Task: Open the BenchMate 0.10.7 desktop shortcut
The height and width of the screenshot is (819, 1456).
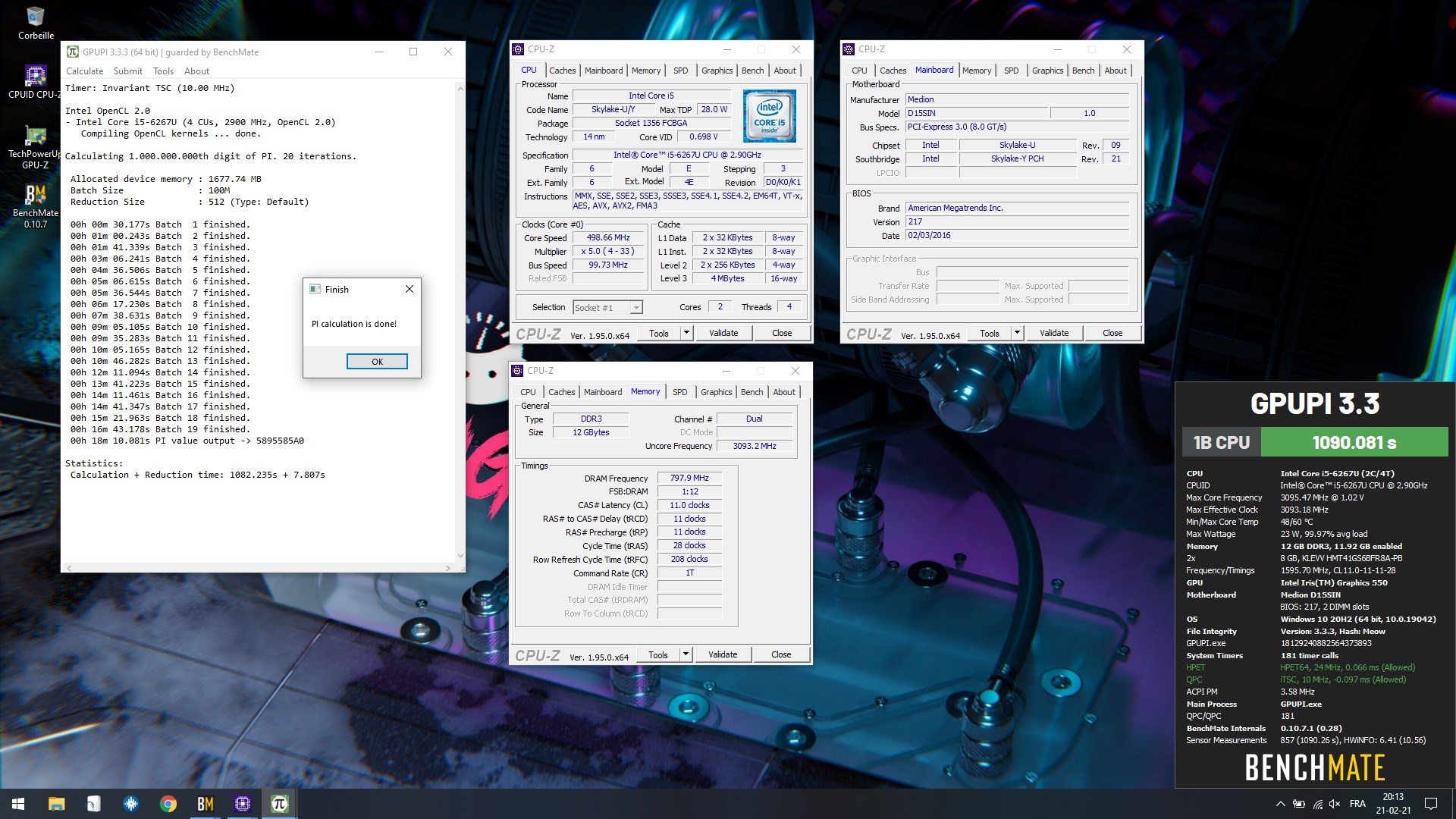Action: (35, 206)
